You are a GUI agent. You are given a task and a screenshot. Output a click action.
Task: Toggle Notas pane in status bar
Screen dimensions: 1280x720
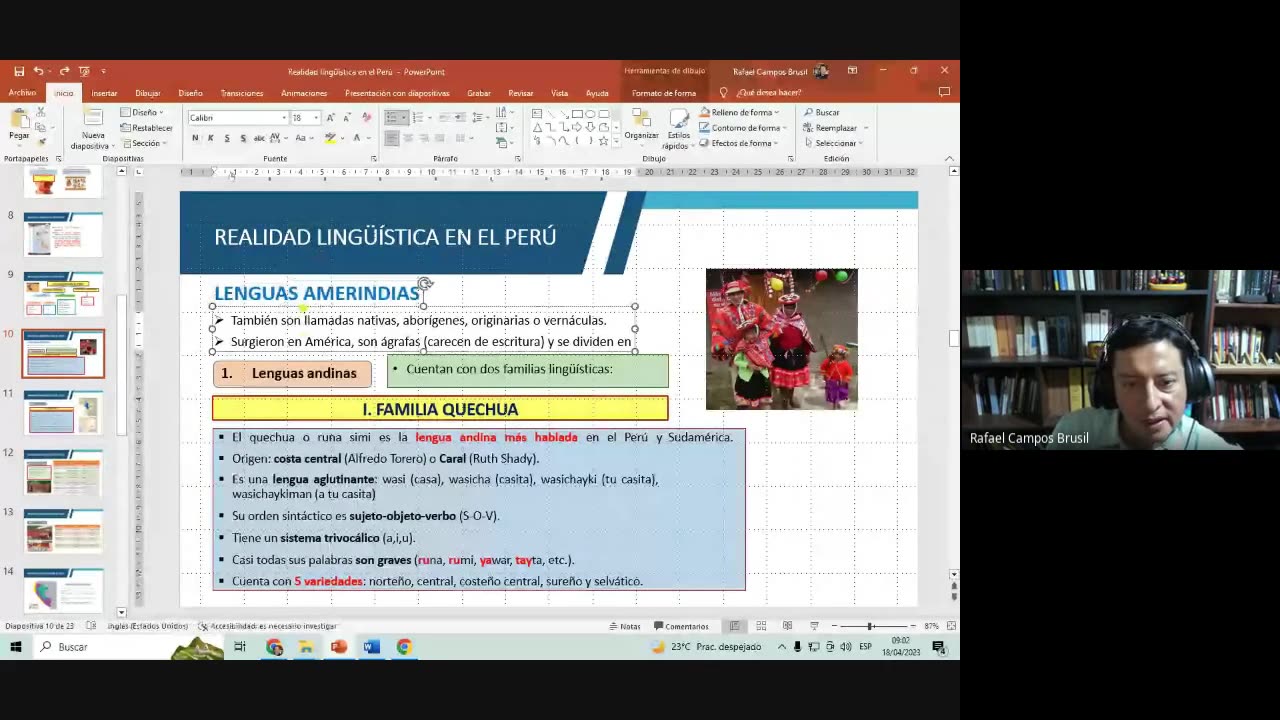(624, 626)
